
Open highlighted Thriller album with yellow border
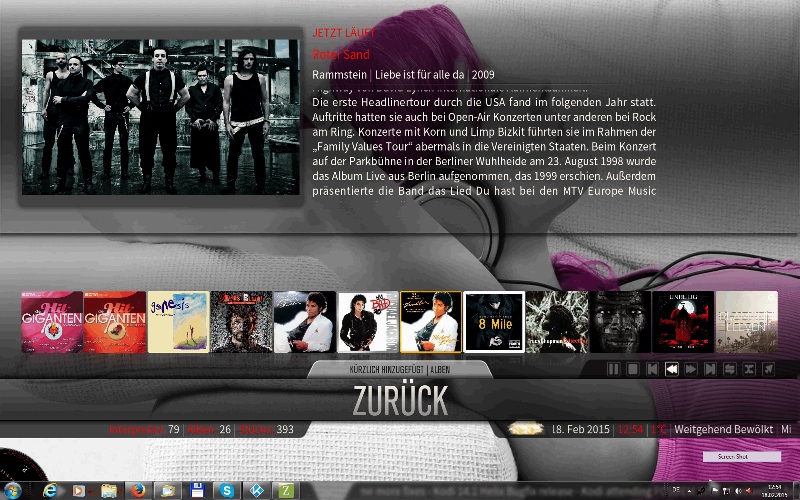coord(431,322)
